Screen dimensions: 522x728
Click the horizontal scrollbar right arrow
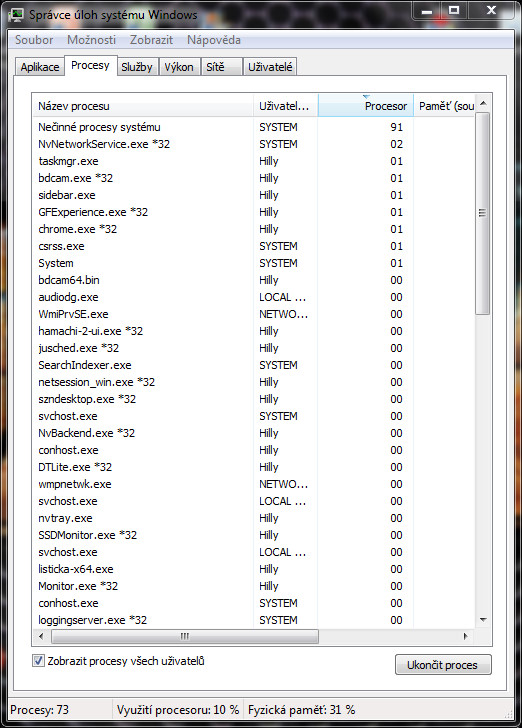[465, 636]
